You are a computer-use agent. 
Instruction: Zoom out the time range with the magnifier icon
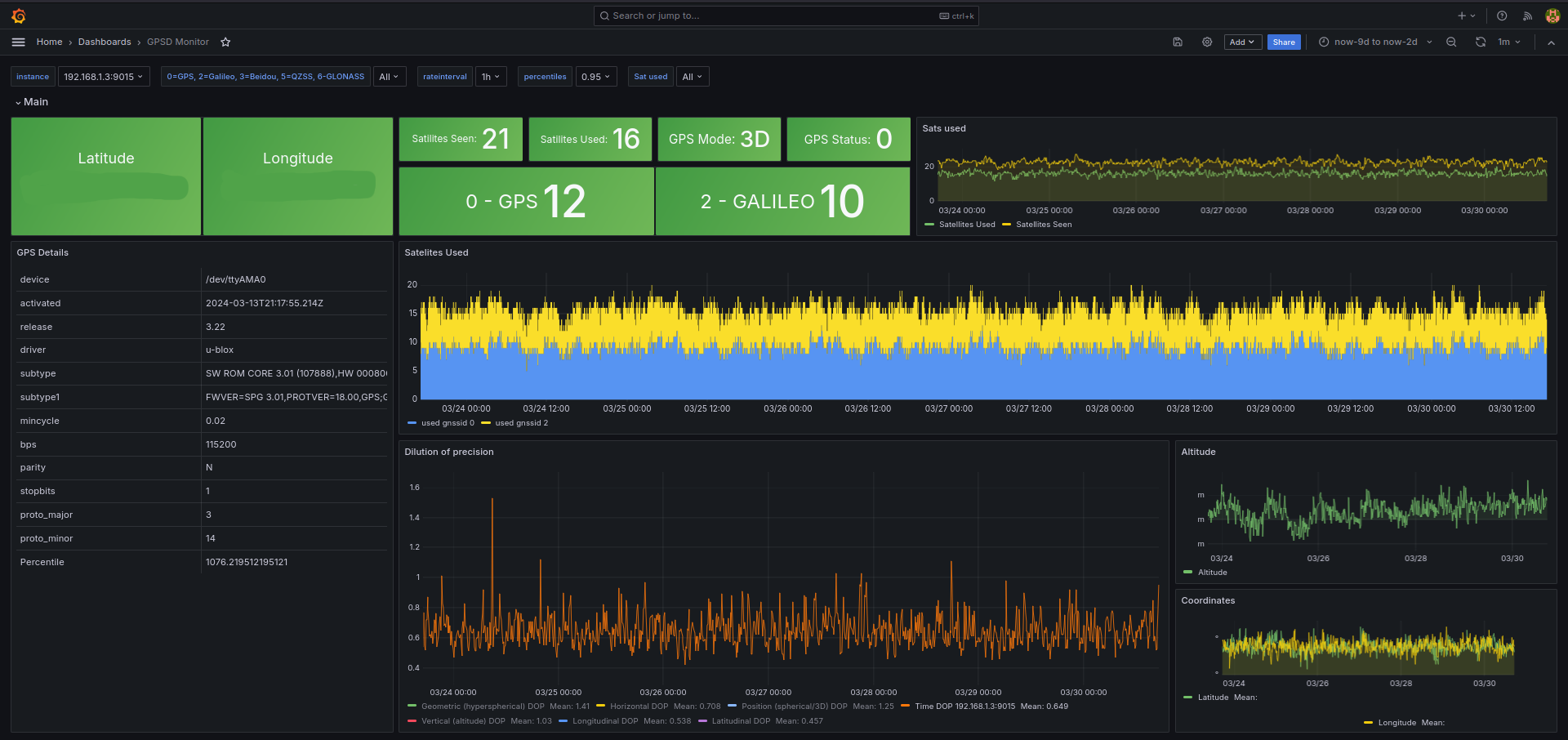click(1451, 42)
